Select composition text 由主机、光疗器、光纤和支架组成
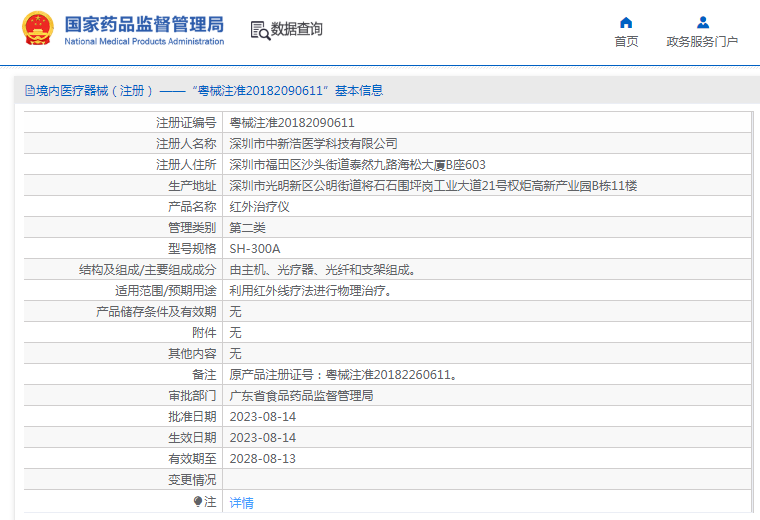 322,270
